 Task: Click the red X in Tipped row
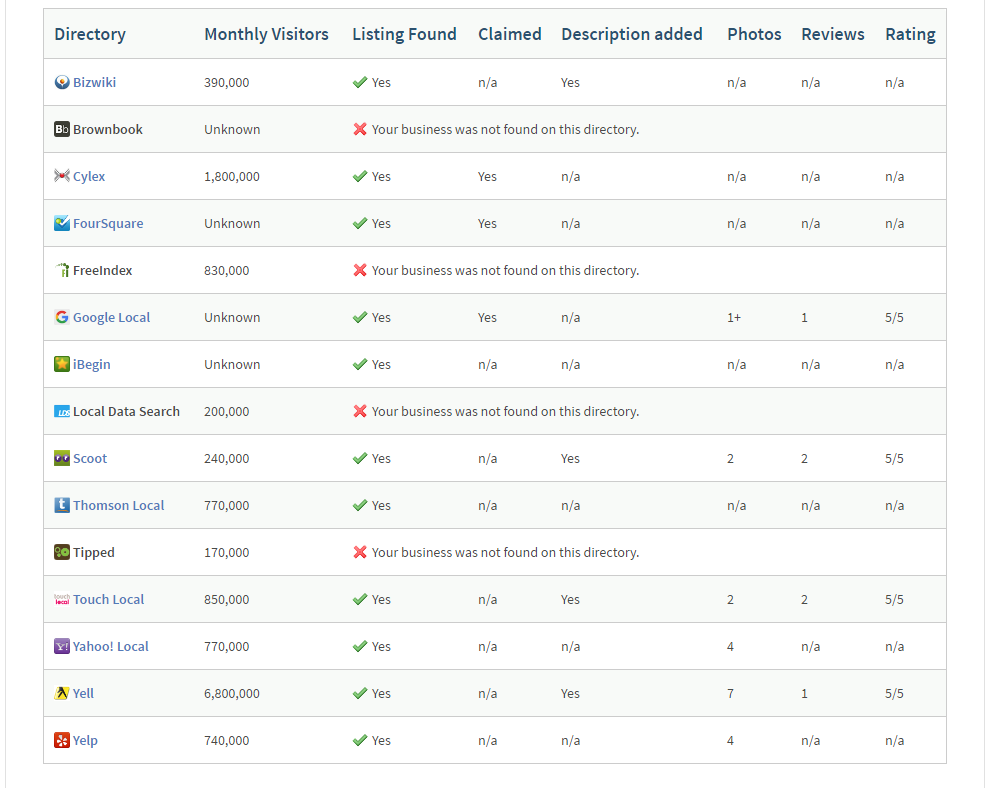click(360, 552)
